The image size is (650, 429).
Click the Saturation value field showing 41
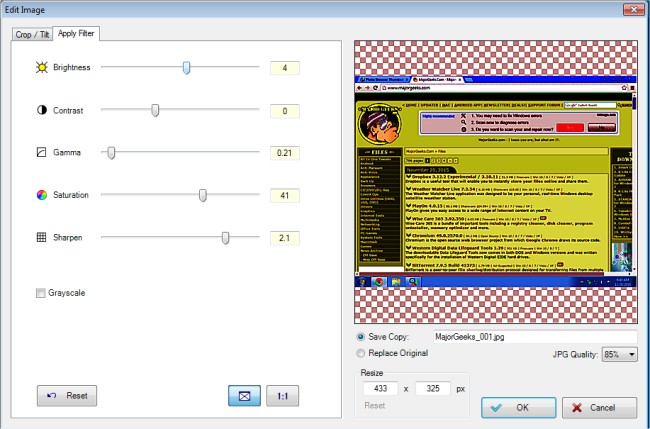285,195
